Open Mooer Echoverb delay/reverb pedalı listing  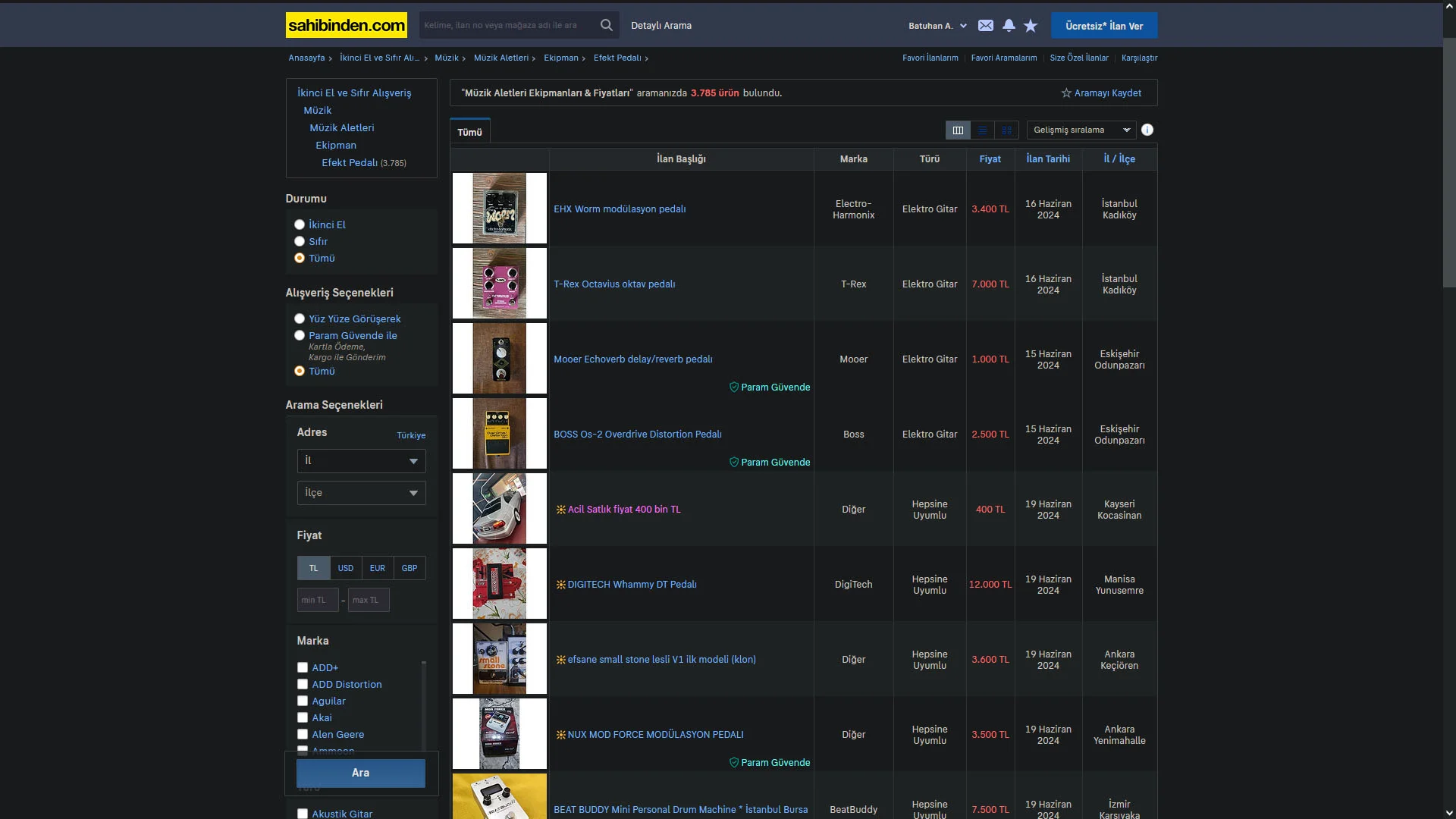coord(633,359)
